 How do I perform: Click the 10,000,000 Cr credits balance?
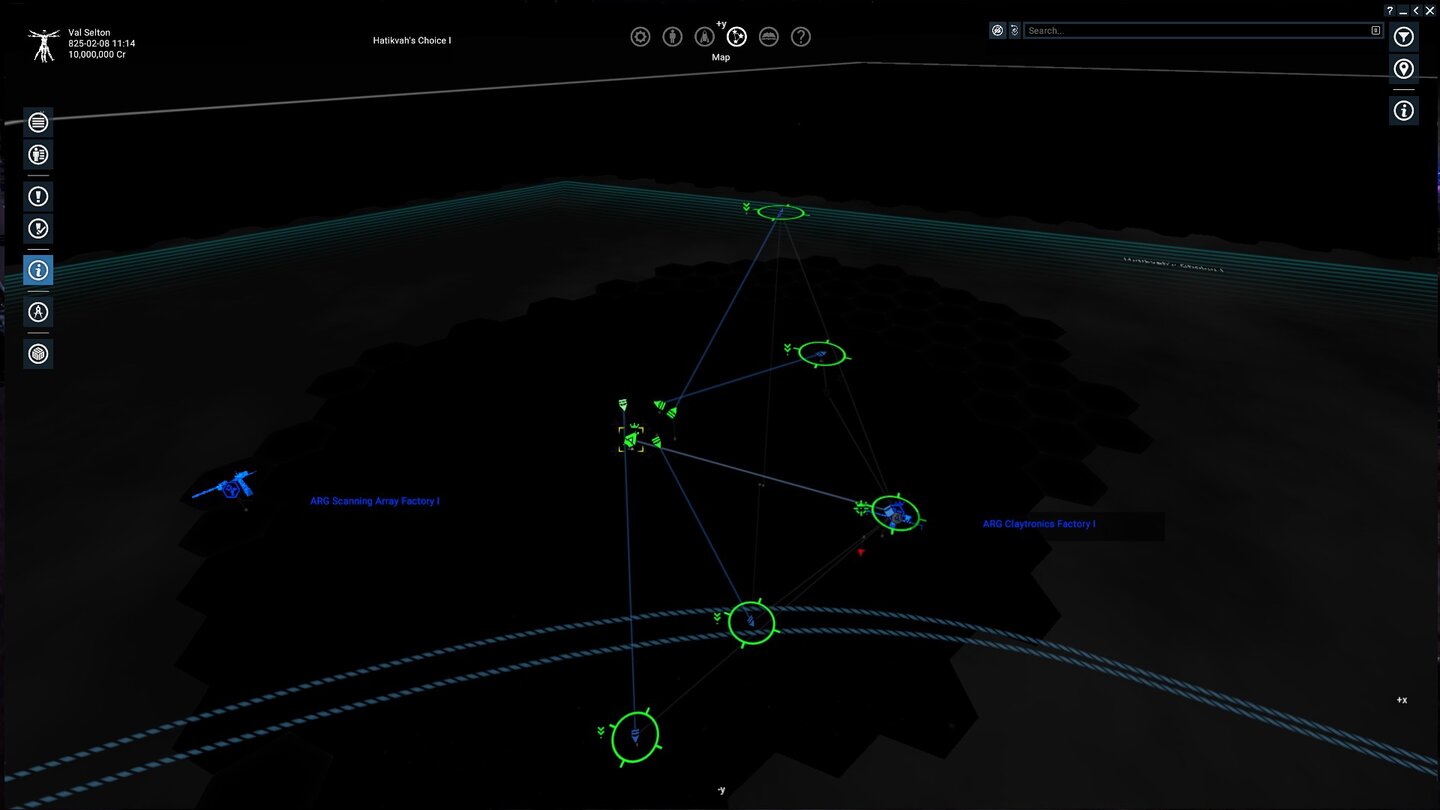97,55
